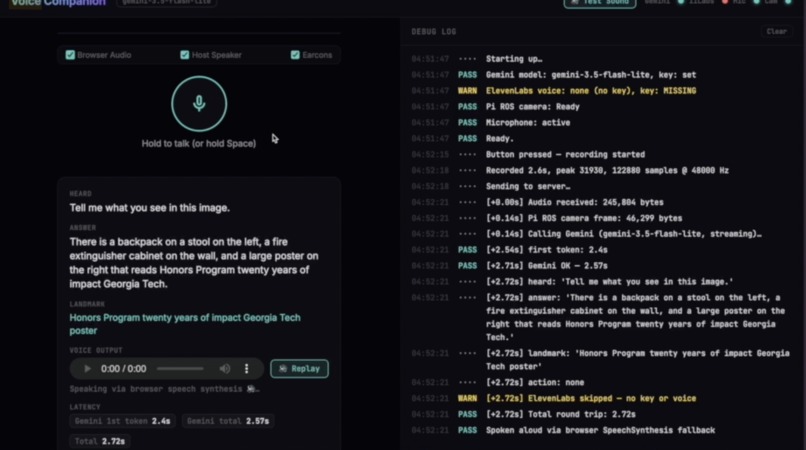Click the "Total round trip: 2.72s" log line
806x450 pixels.
(560, 414)
